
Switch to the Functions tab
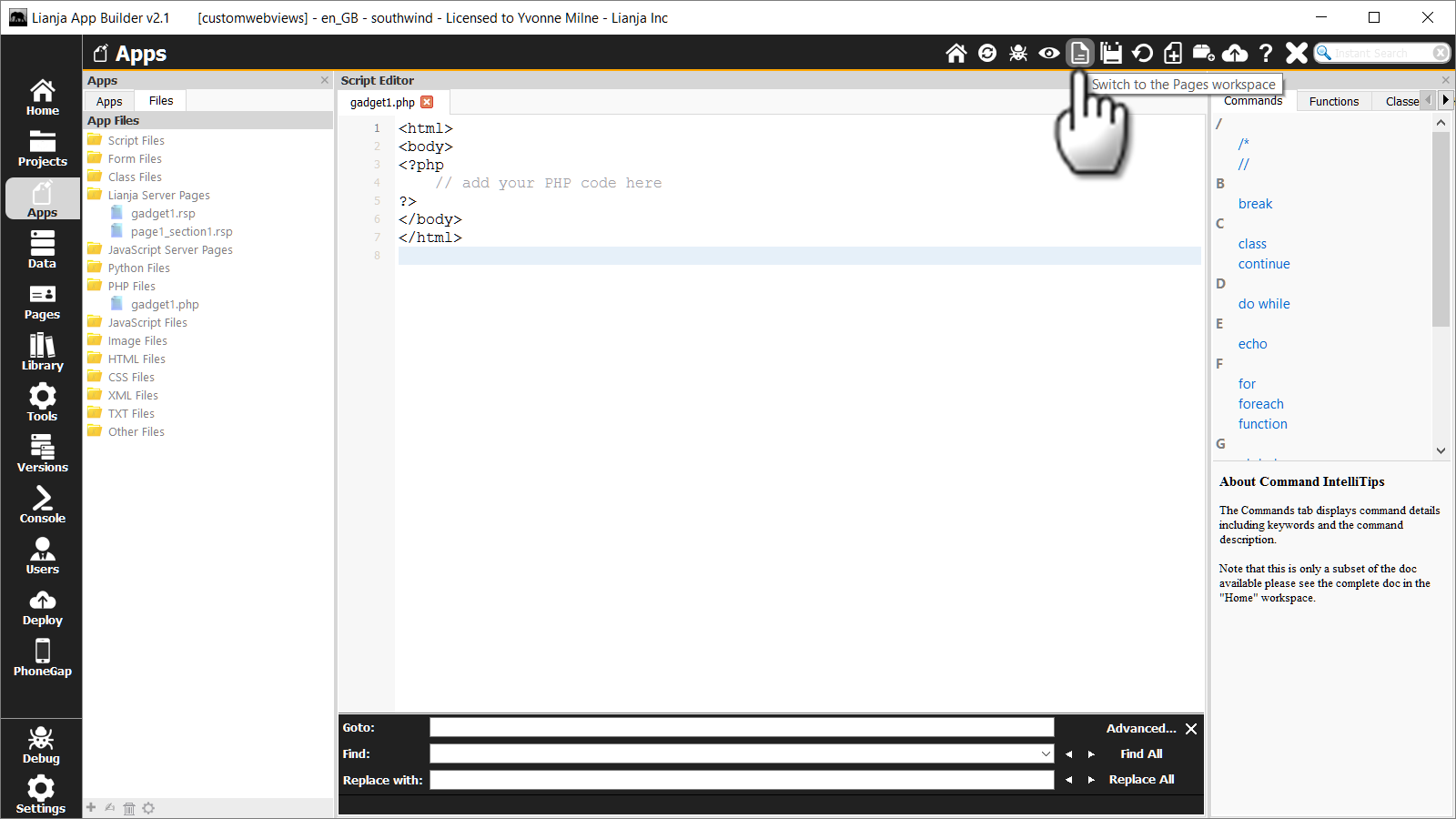1333,101
